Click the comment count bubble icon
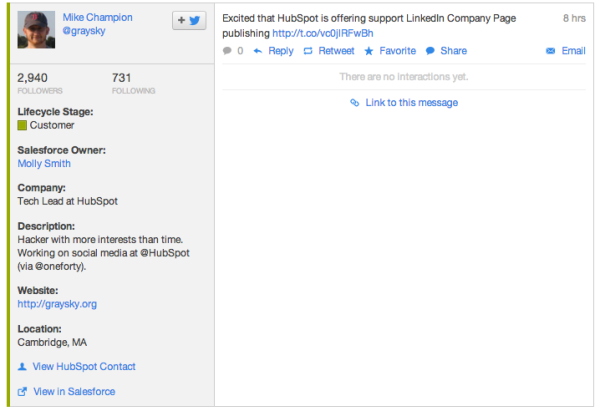 227,51
